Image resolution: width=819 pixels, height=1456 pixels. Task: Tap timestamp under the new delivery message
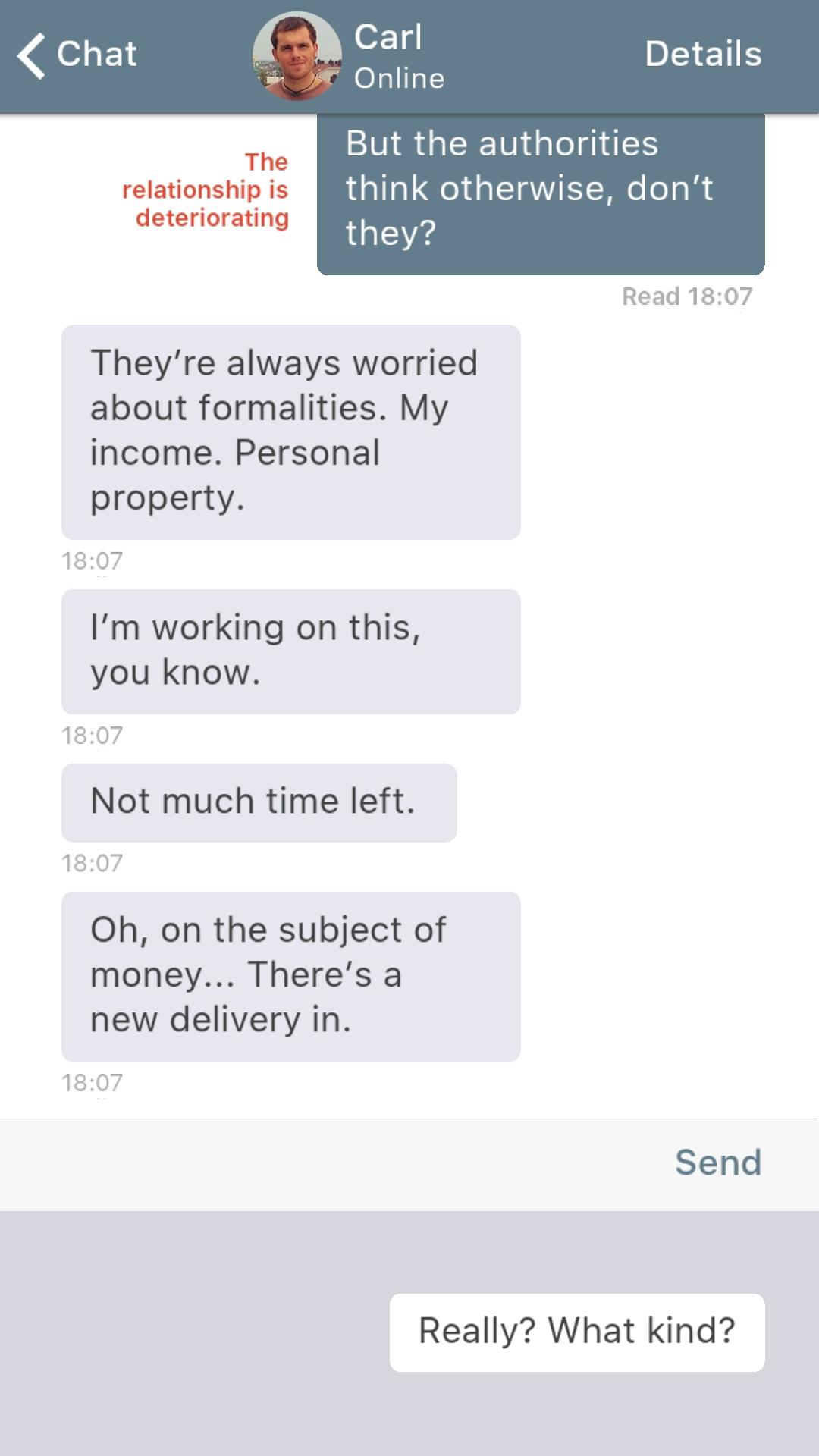92,1083
